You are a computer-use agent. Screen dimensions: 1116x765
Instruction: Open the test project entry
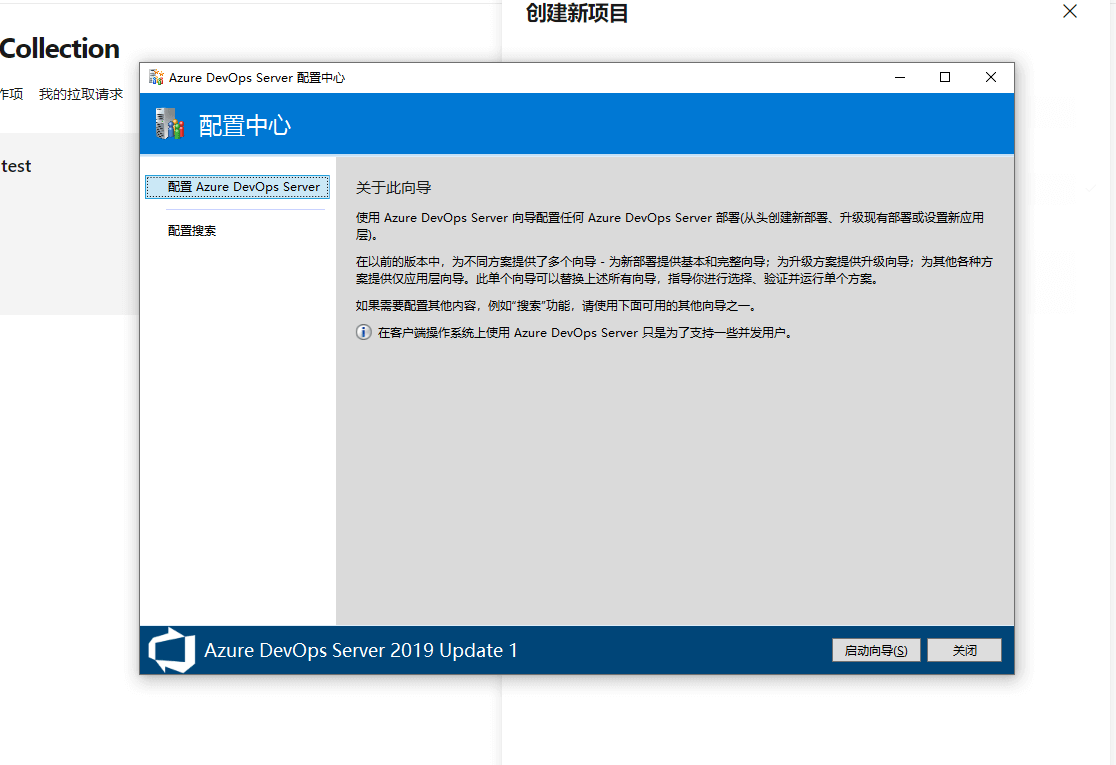pyautogui.click(x=16, y=167)
